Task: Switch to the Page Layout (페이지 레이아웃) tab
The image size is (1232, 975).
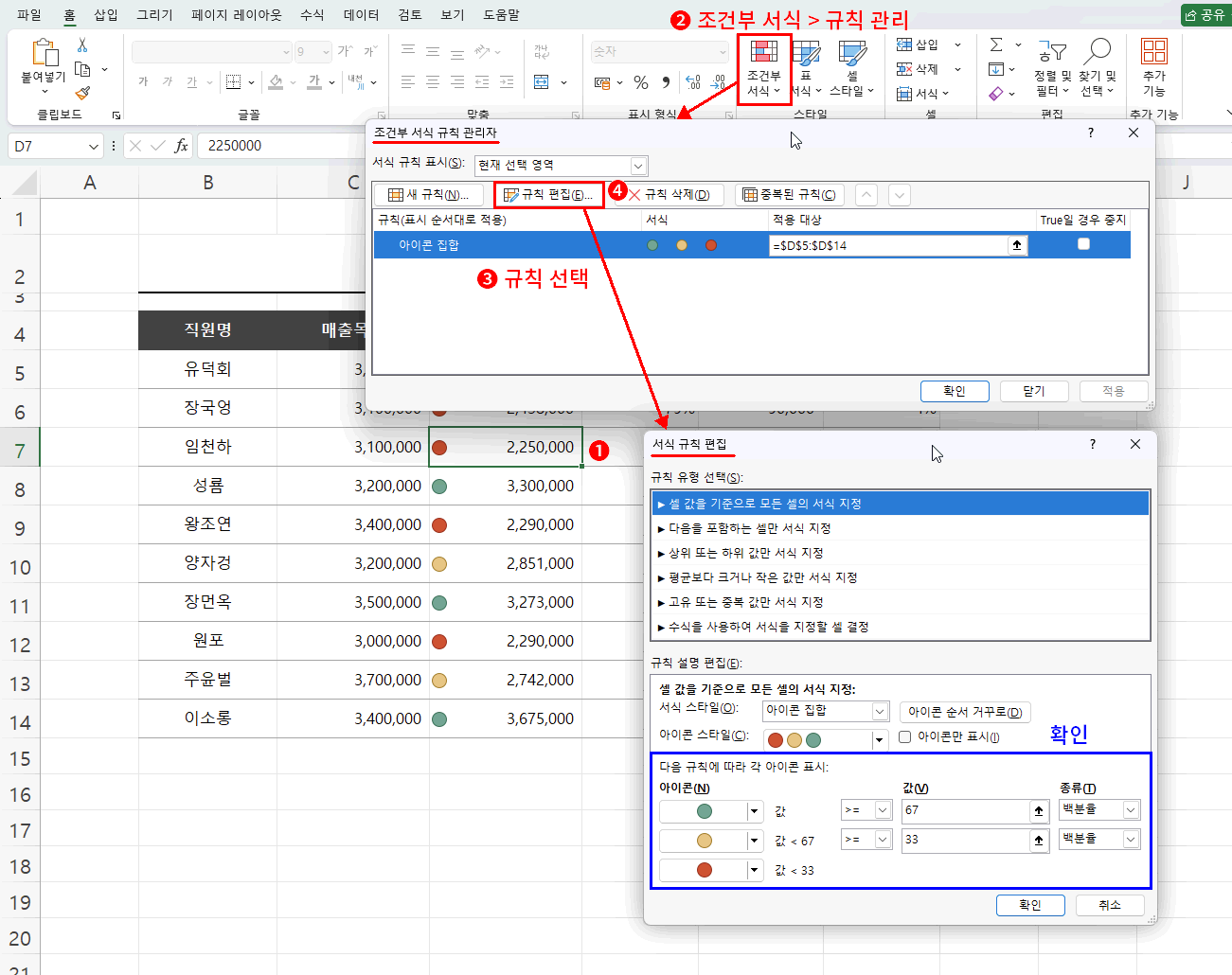Action: pyautogui.click(x=236, y=15)
